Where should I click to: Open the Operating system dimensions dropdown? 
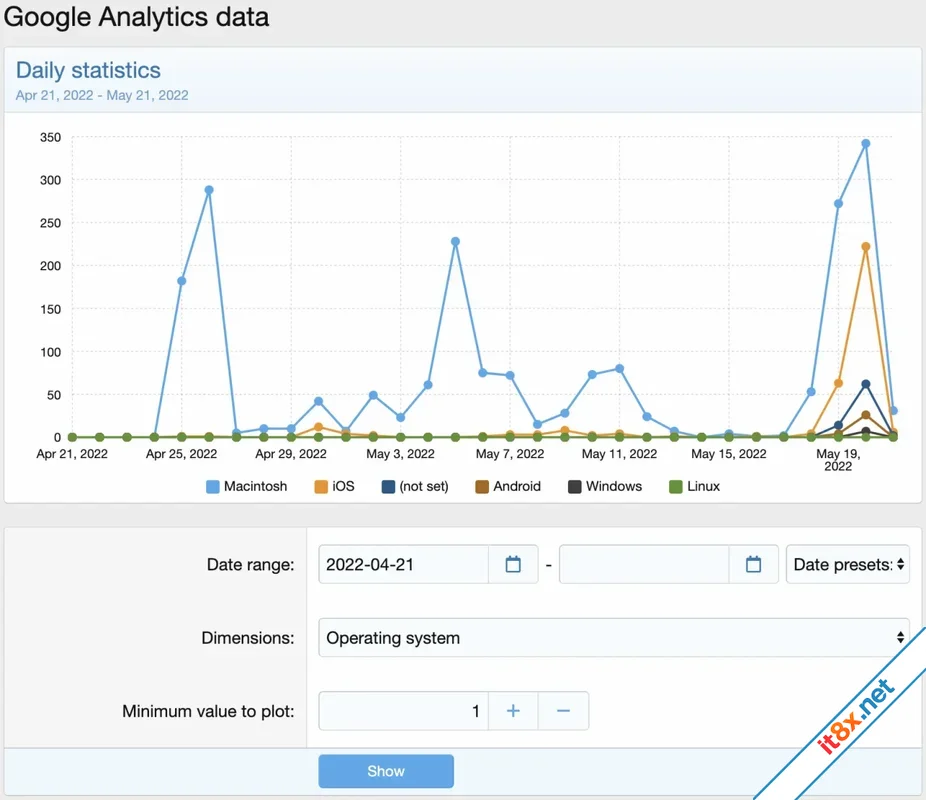click(614, 638)
